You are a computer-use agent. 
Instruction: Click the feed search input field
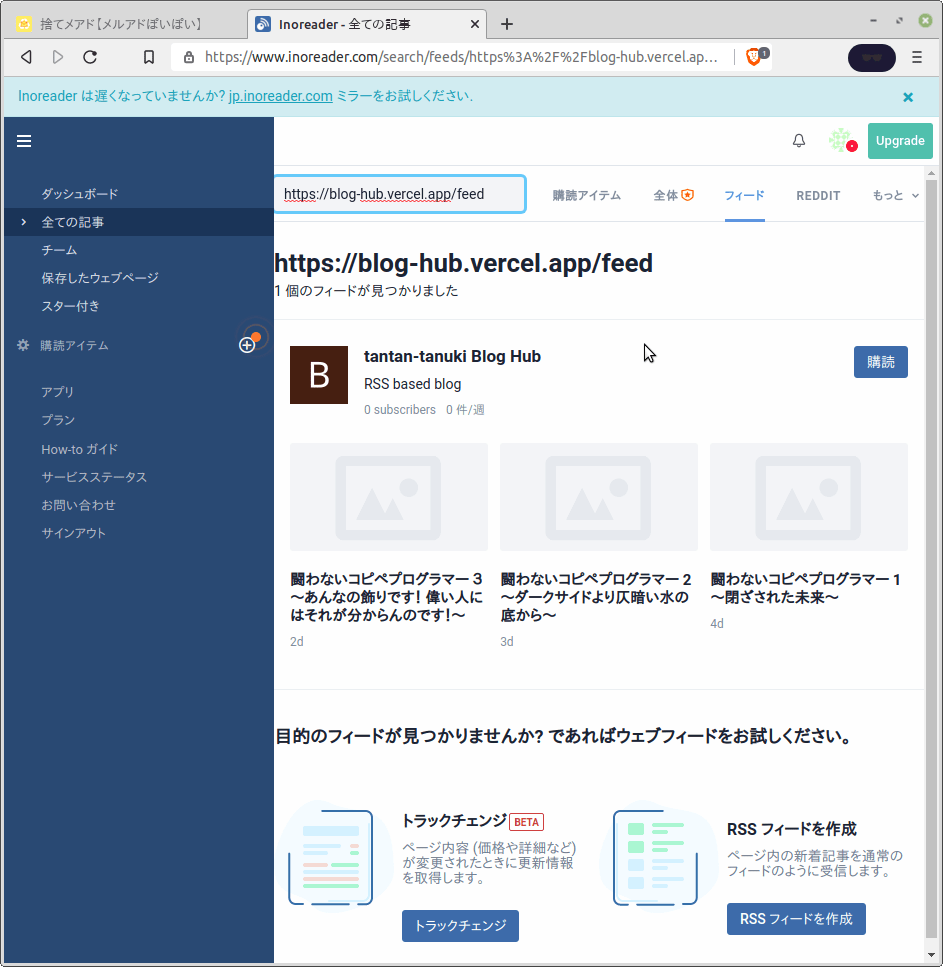(x=400, y=194)
